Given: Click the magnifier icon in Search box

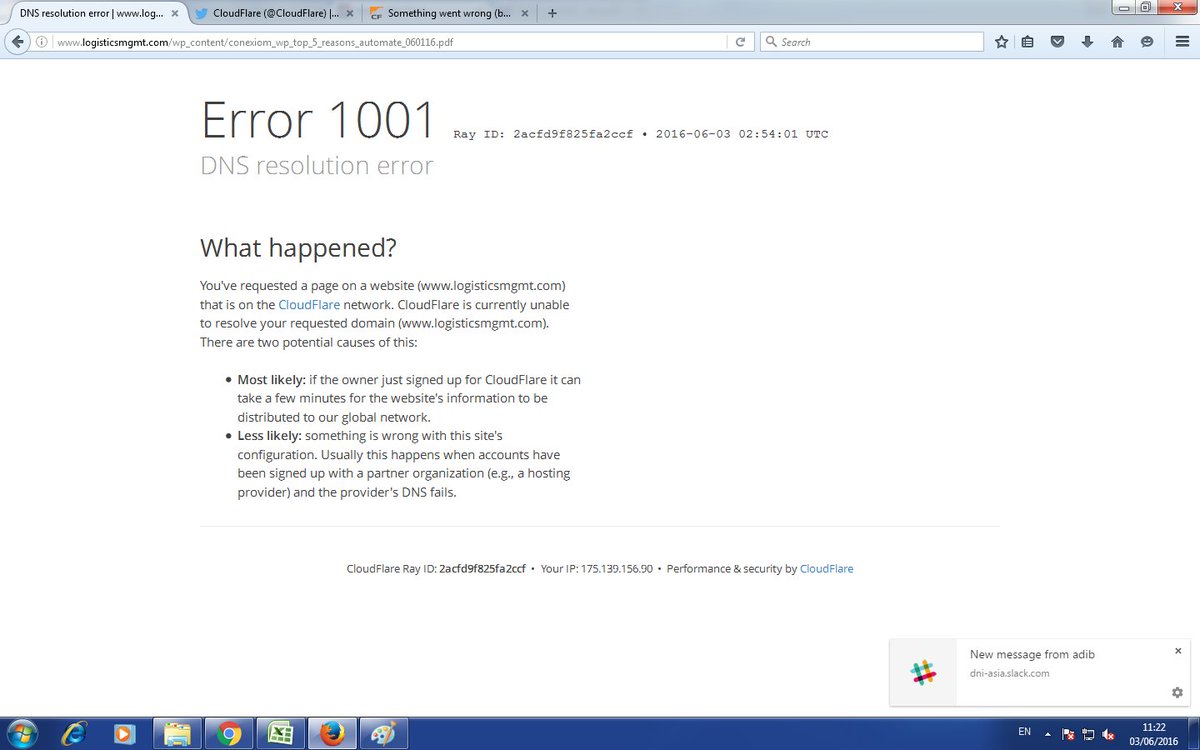Looking at the screenshot, I should [x=771, y=42].
